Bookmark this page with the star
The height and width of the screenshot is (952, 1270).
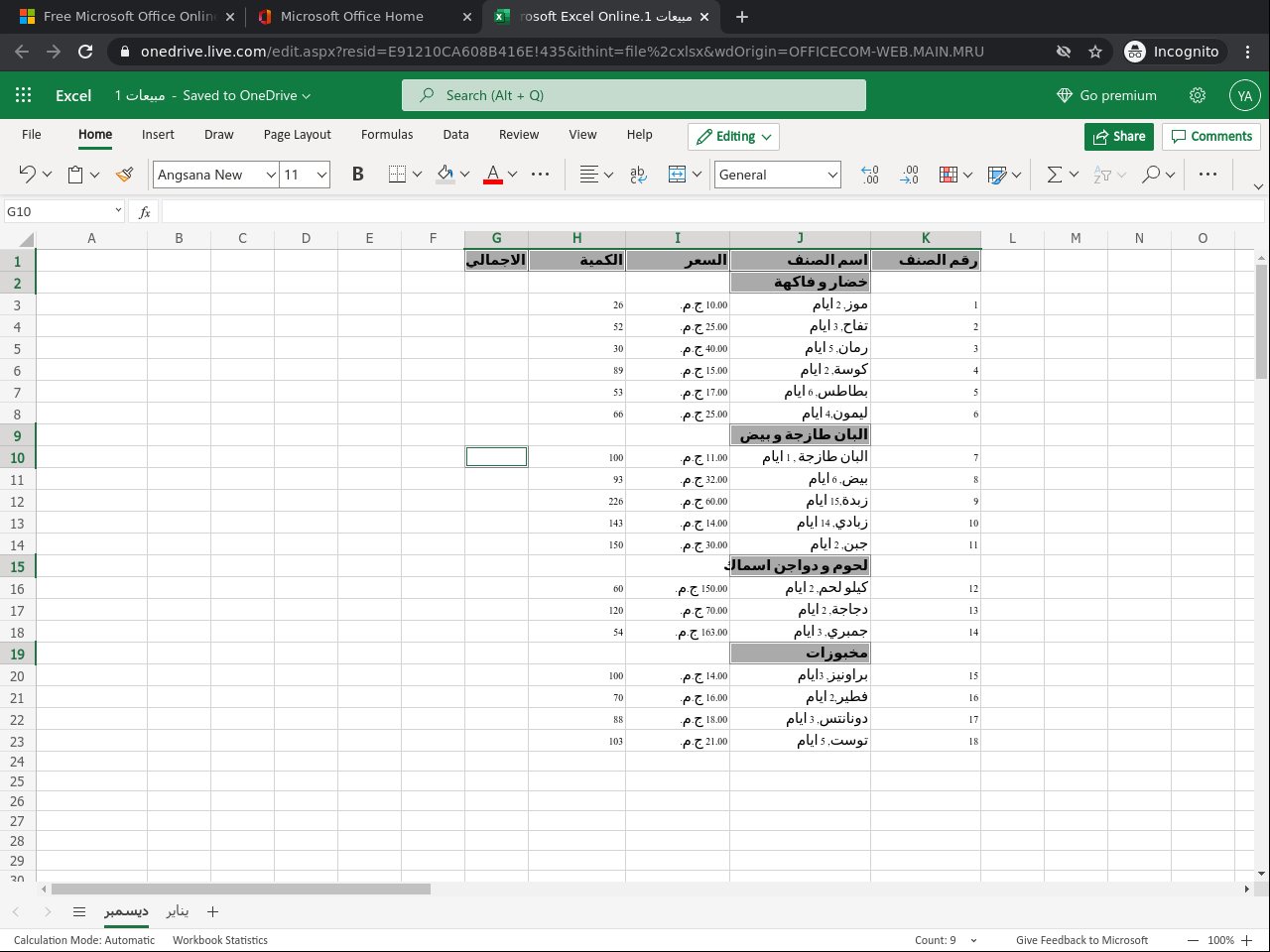click(x=1095, y=52)
